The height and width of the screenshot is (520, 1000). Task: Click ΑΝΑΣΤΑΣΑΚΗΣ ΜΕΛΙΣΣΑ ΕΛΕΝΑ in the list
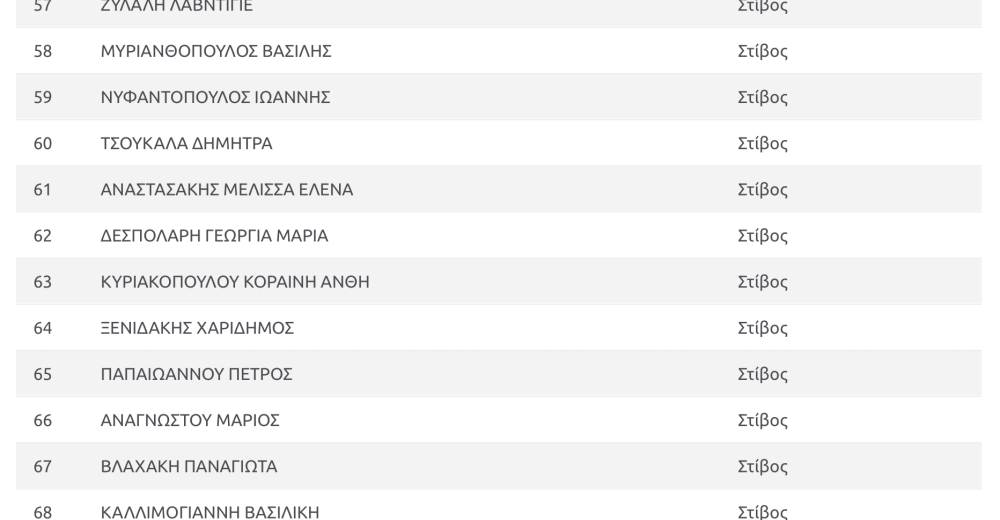[x=227, y=189]
